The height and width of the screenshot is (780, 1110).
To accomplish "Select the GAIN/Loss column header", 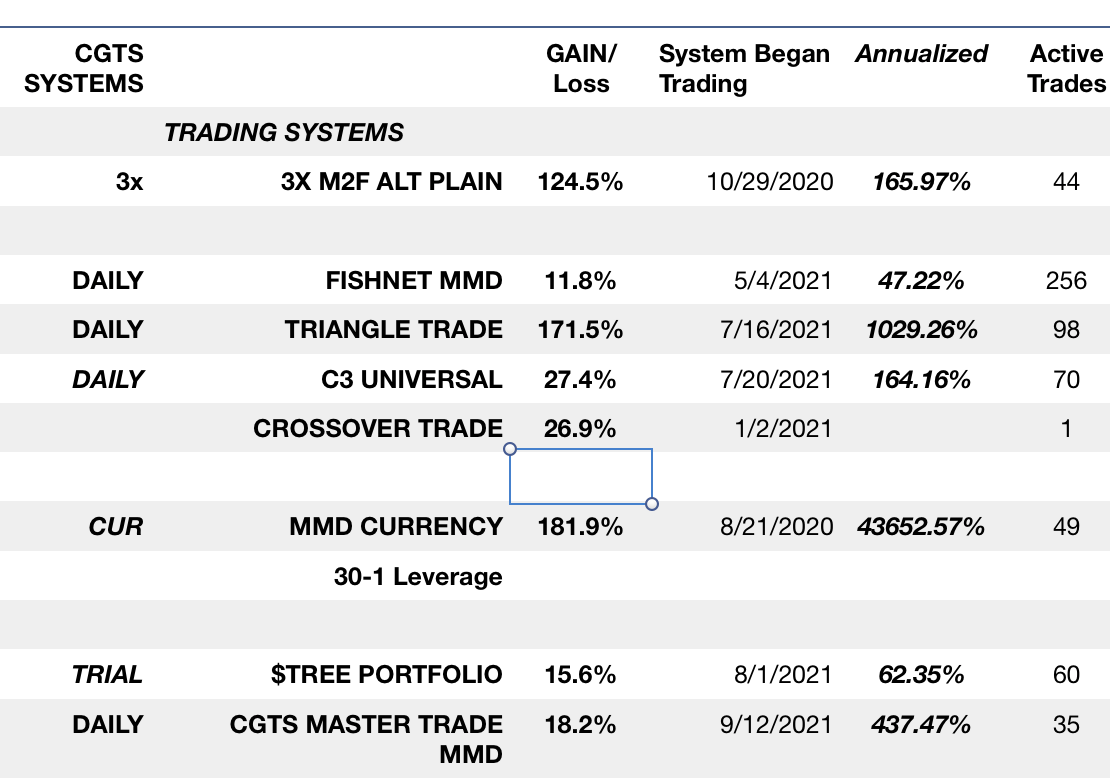I will tap(579, 69).
